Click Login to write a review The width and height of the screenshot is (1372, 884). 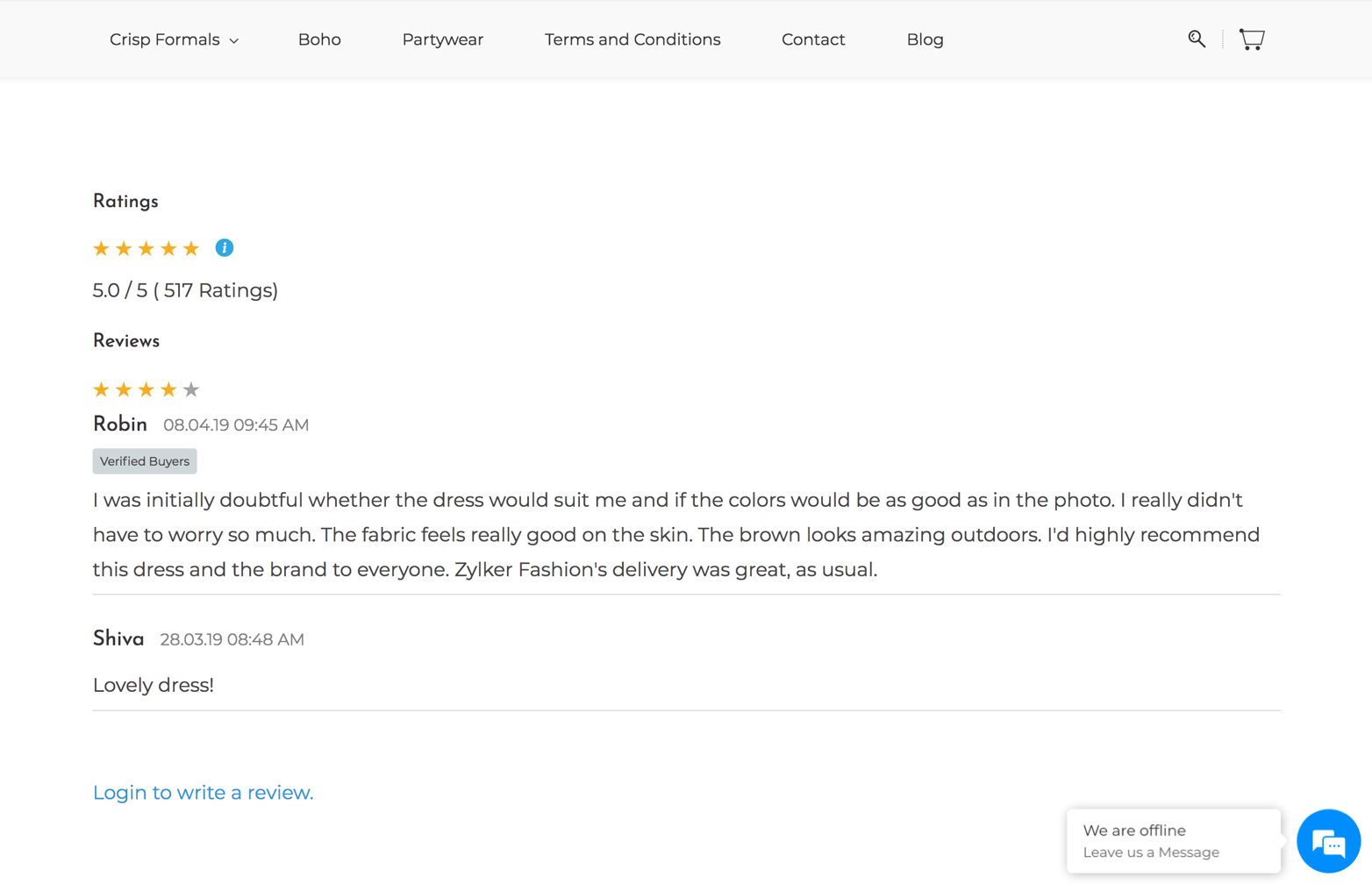pos(203,793)
